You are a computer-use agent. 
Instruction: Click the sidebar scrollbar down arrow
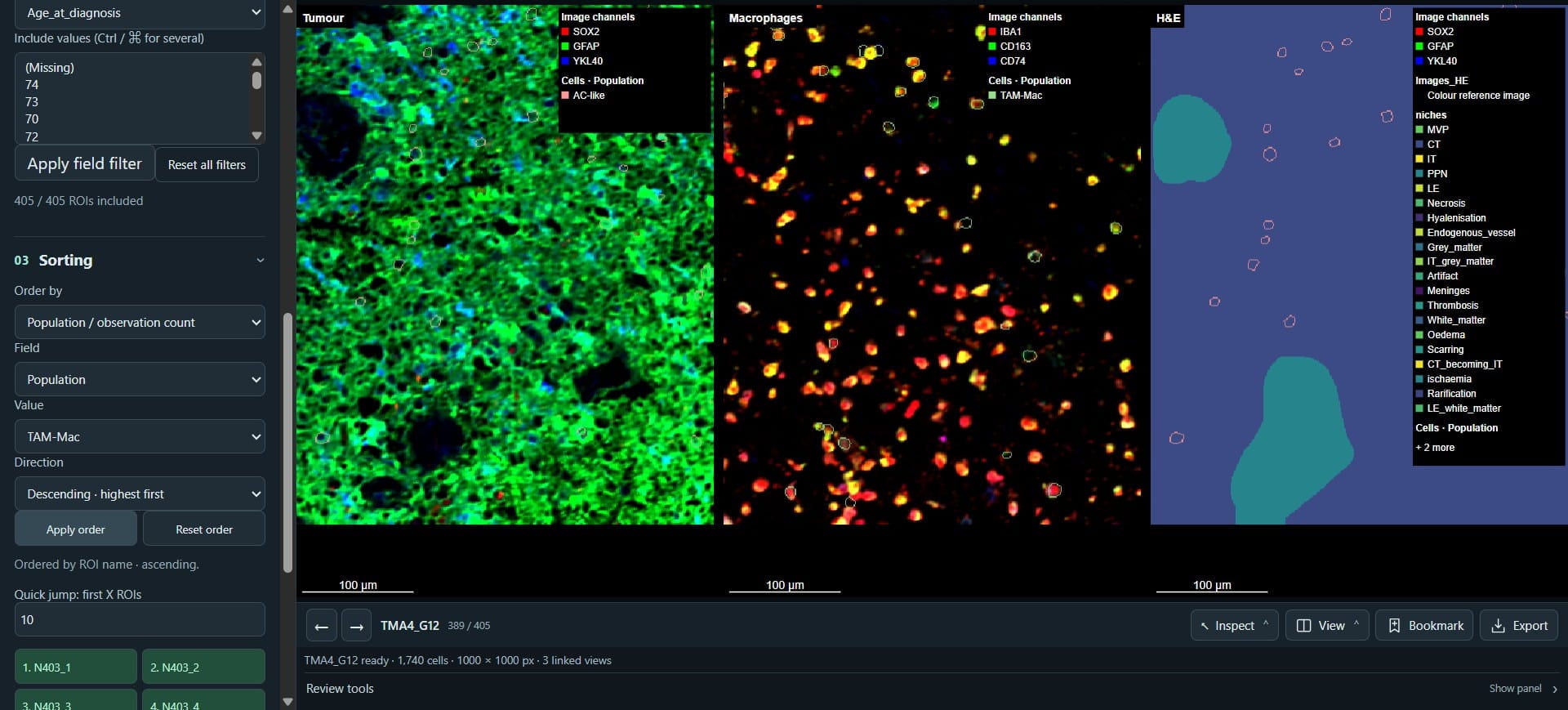tap(287, 701)
